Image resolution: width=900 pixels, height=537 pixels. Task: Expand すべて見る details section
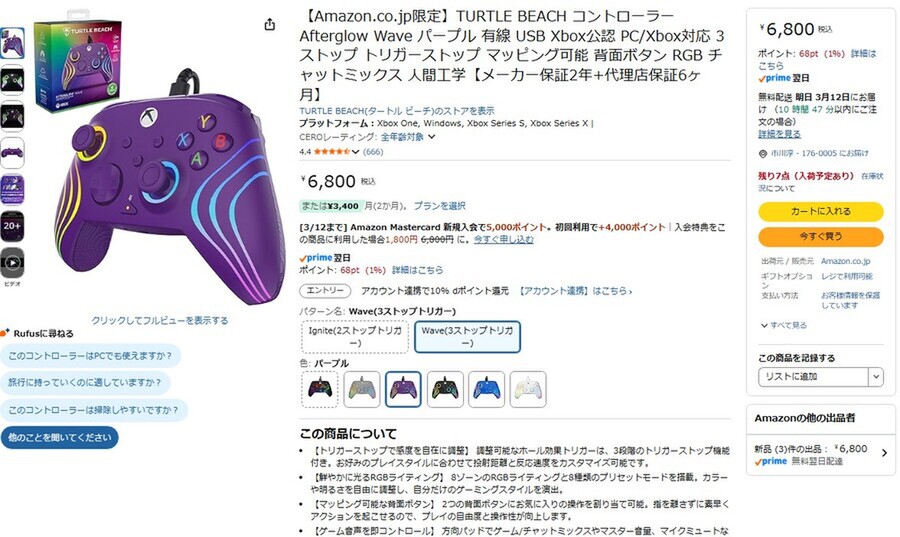coord(783,325)
